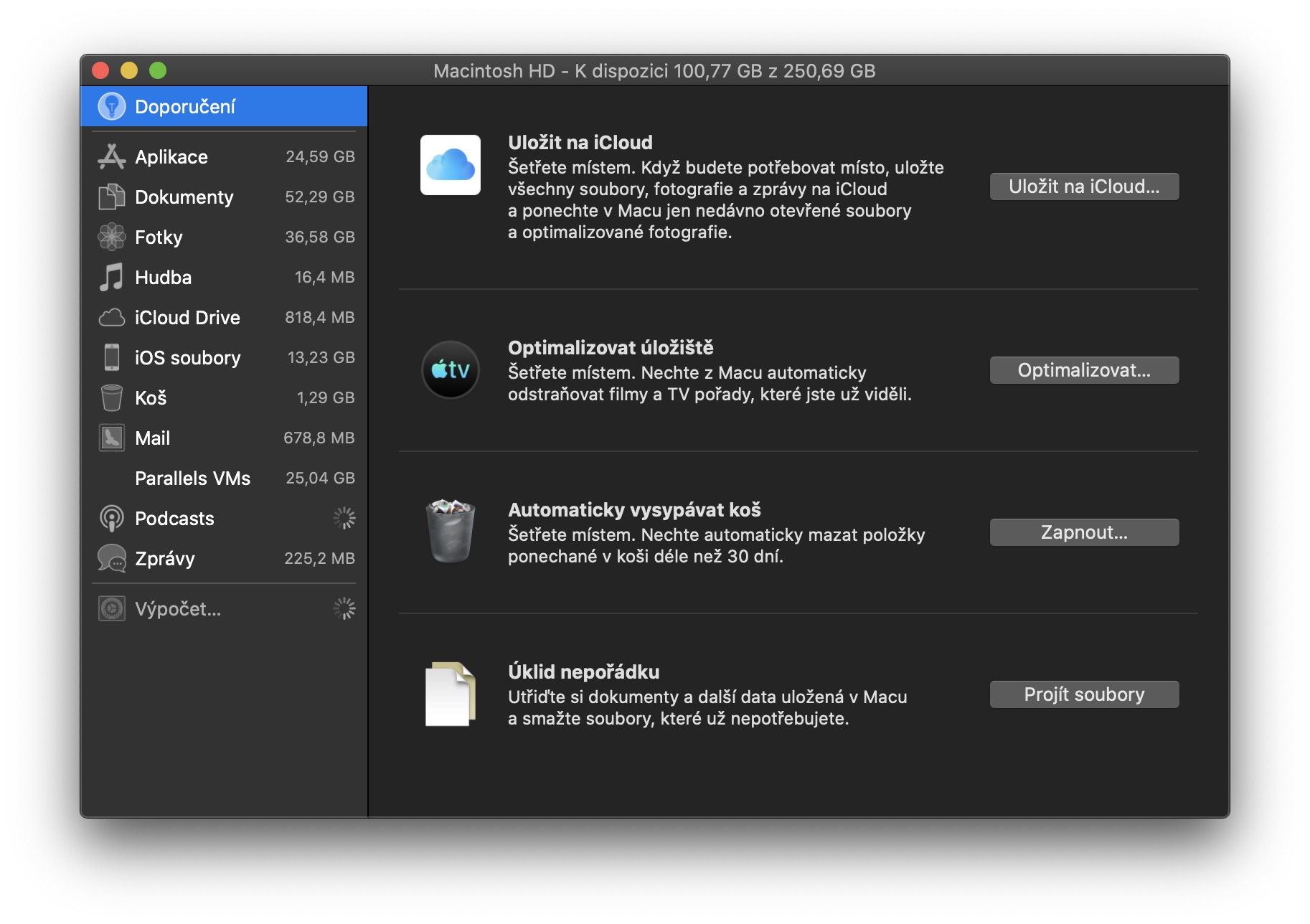Click the 36,58 GB size value
Image resolution: width=1310 pixels, height=924 pixels.
coord(320,237)
